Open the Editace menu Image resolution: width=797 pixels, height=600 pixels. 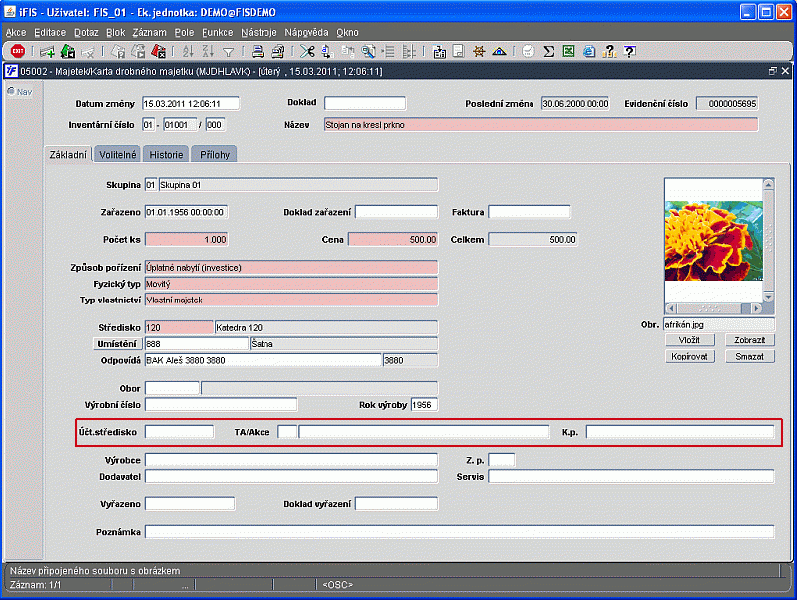[50, 32]
